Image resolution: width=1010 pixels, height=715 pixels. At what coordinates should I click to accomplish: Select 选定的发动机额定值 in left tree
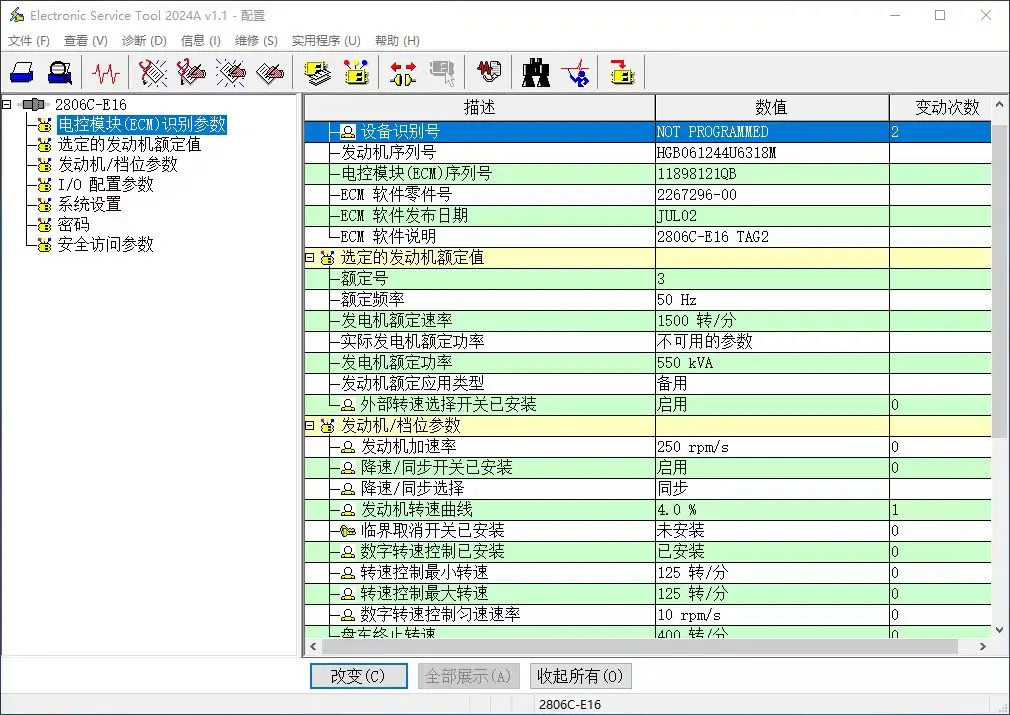[129, 144]
